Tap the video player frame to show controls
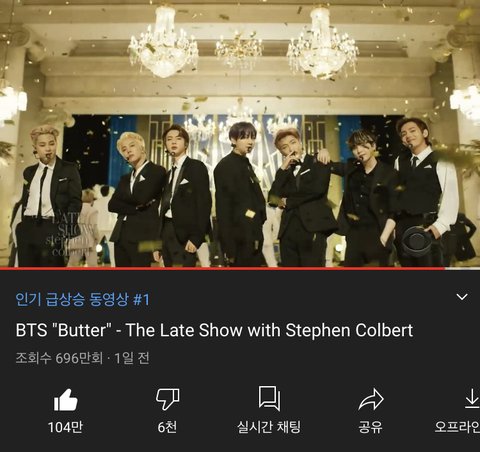This screenshot has height=452, width=480. pos(240,133)
